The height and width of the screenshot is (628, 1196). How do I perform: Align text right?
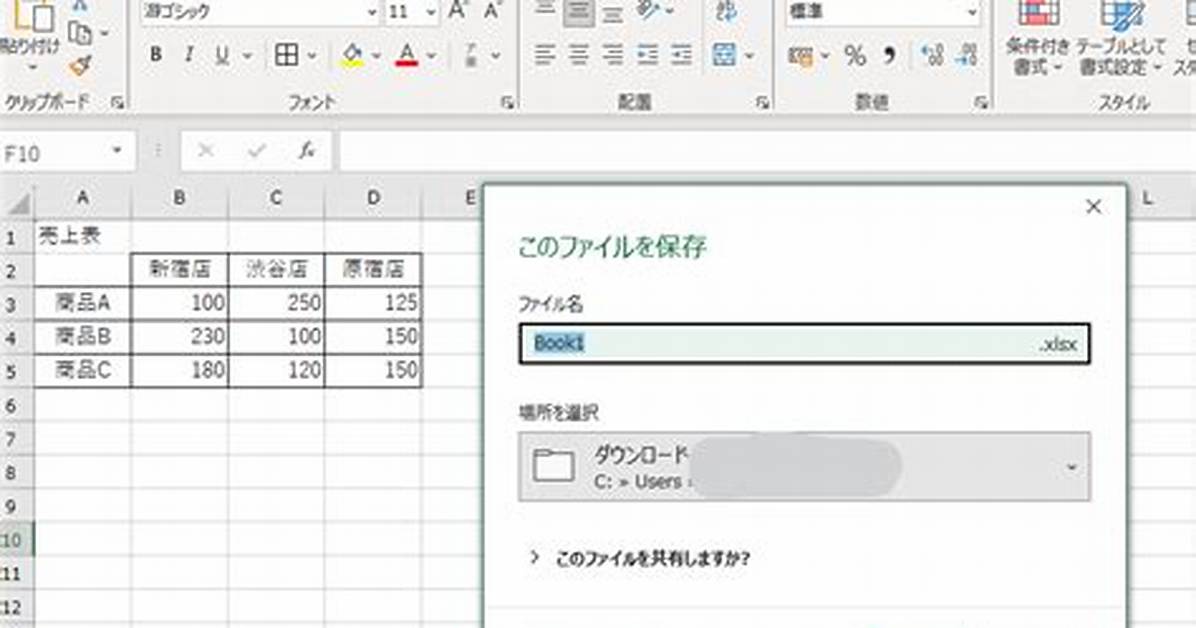click(x=612, y=55)
